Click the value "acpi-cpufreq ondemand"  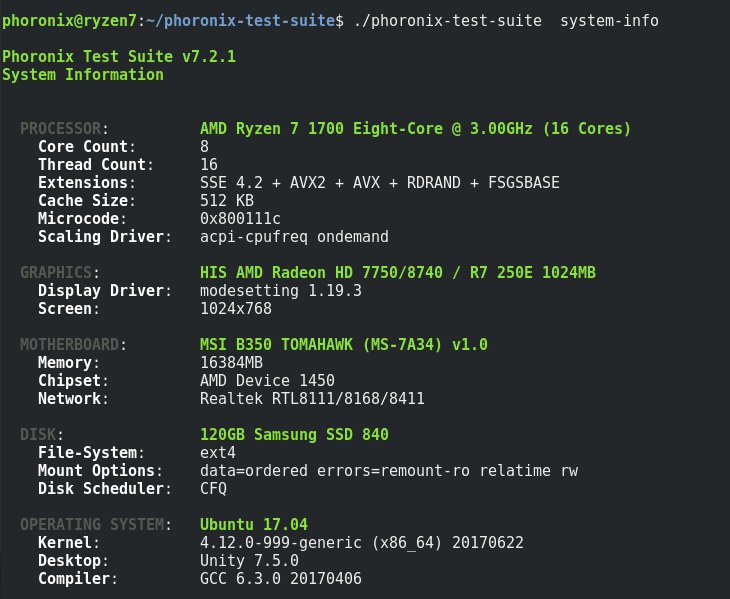tap(294, 237)
